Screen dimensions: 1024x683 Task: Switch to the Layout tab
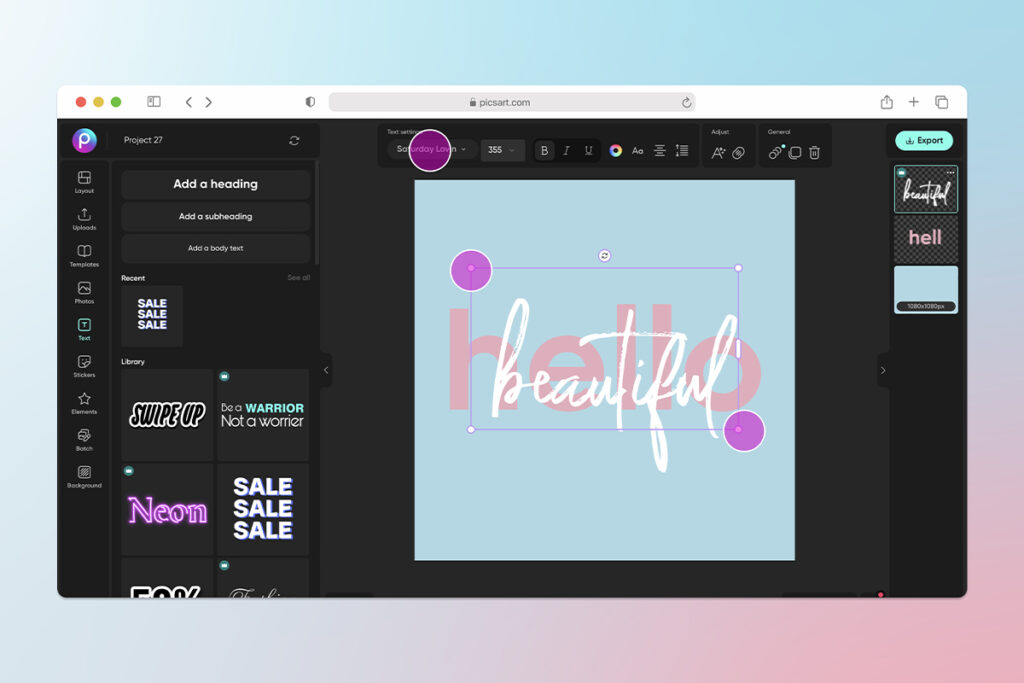tap(84, 180)
